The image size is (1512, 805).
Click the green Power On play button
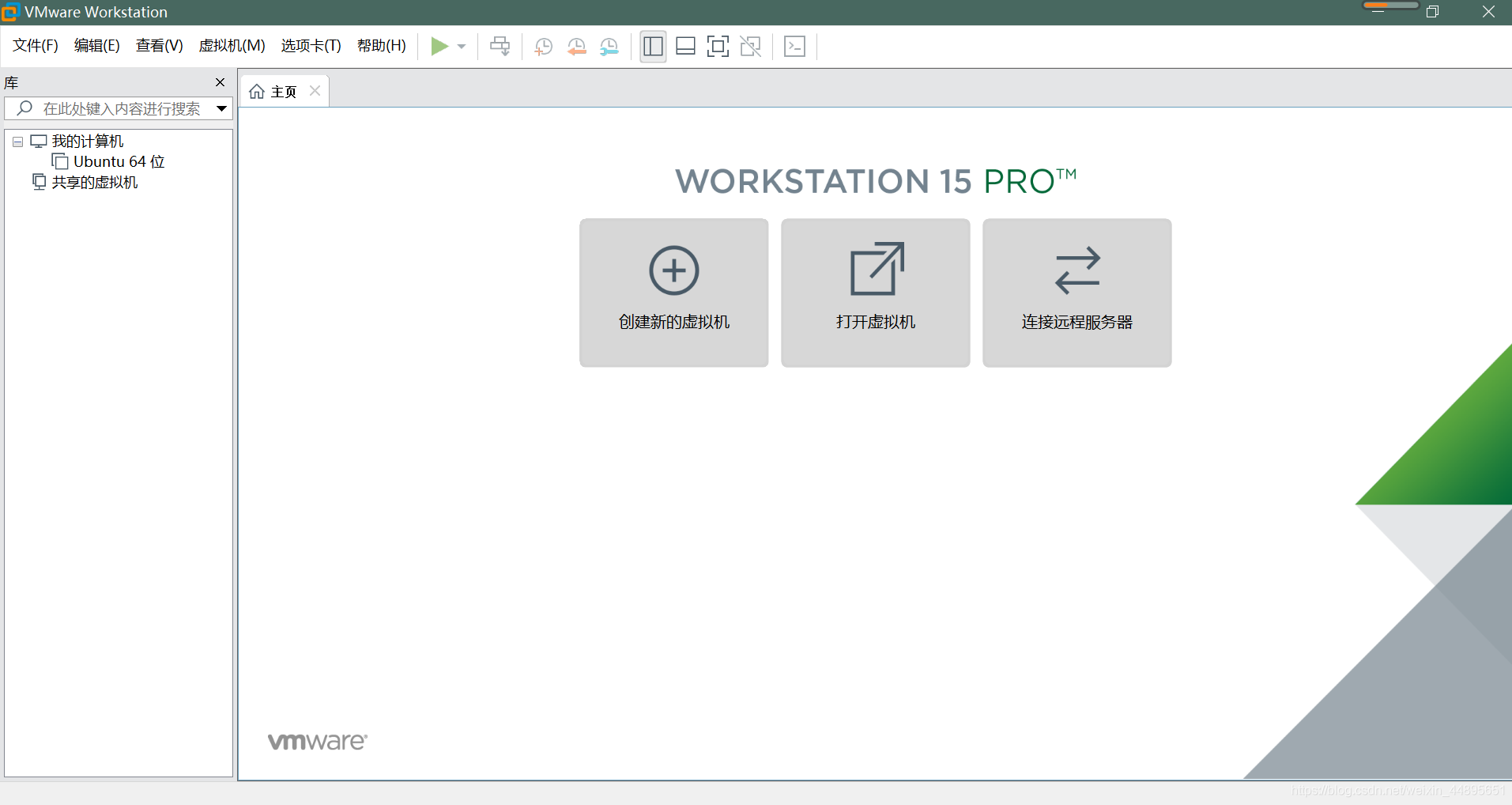(439, 47)
